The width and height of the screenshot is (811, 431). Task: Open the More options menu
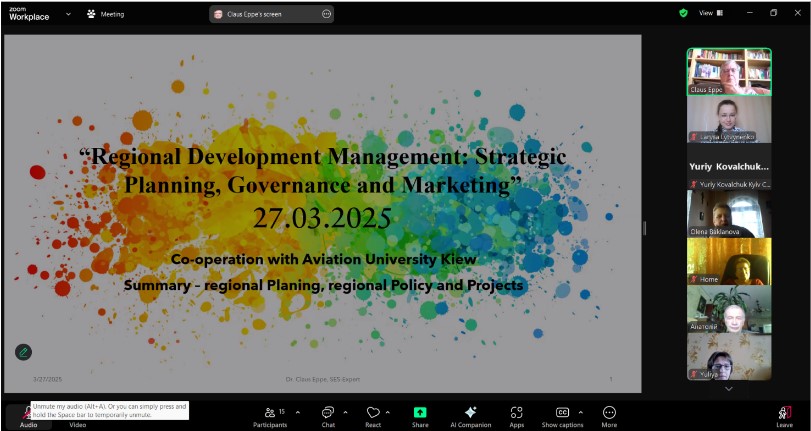click(x=609, y=413)
